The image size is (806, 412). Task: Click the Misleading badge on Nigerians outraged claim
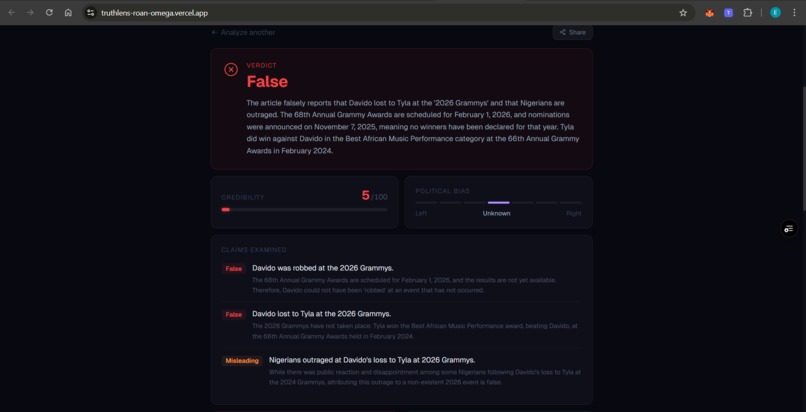242,361
